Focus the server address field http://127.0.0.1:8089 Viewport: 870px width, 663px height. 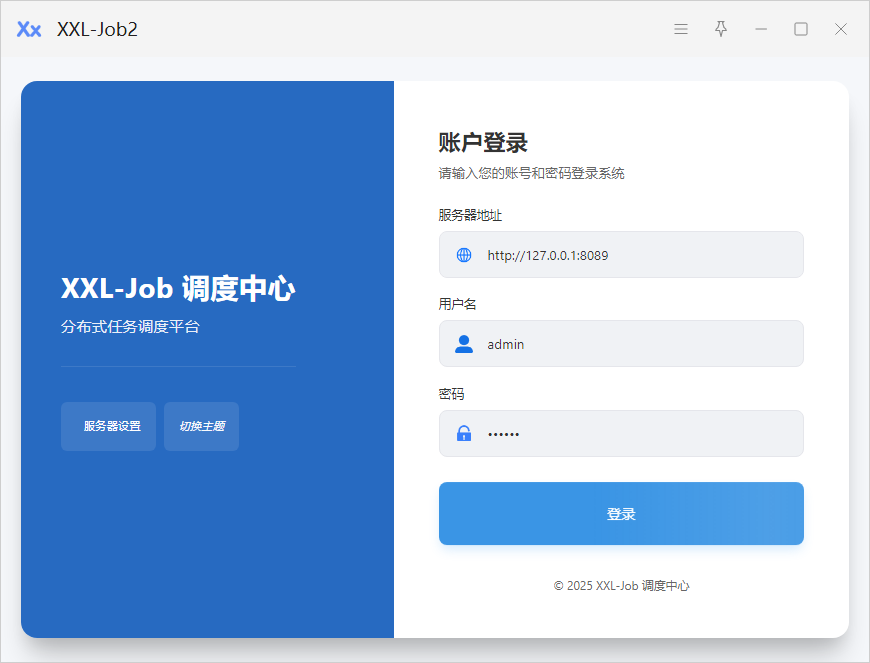click(x=621, y=255)
